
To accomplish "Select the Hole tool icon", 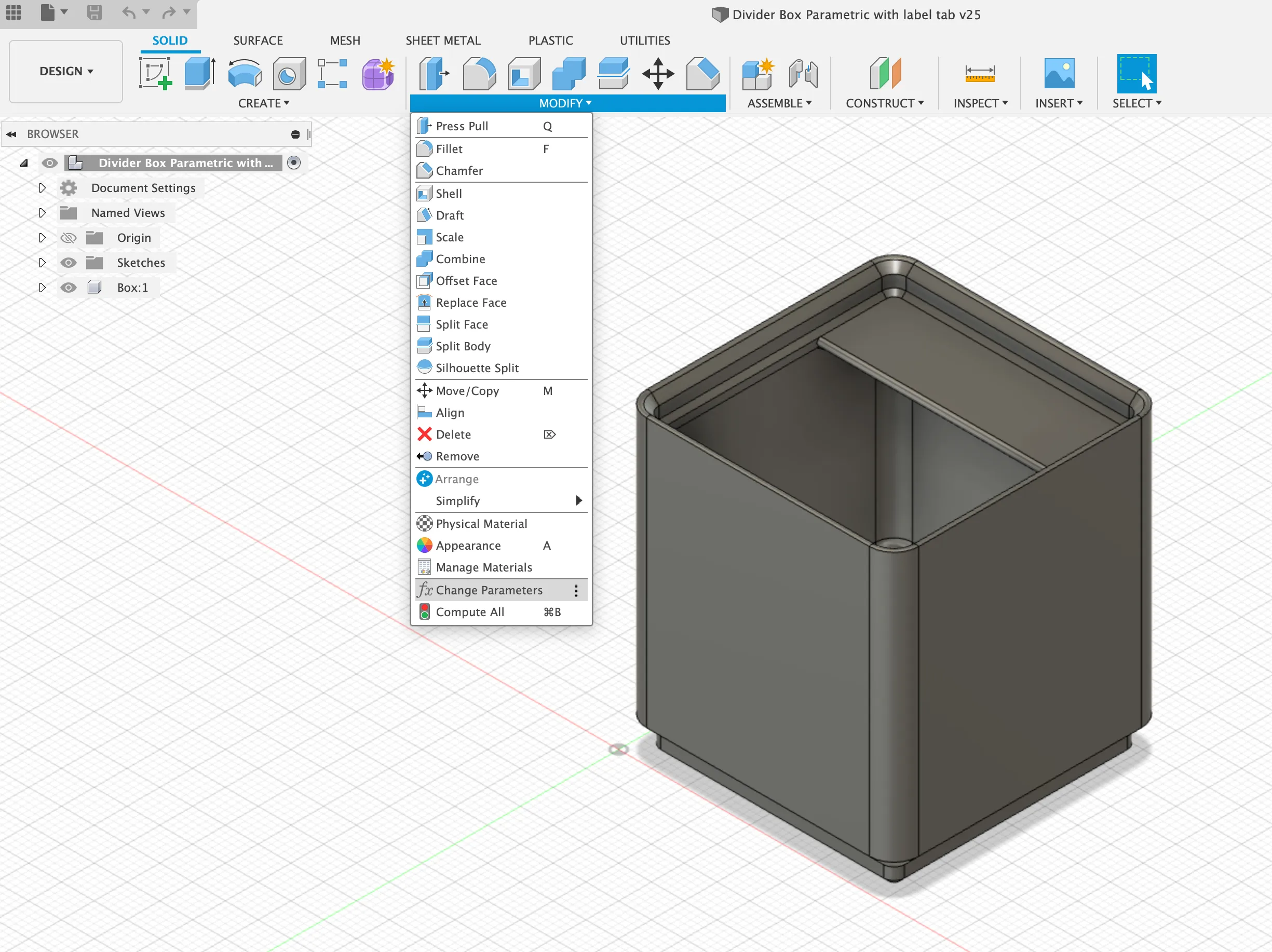I will 289,74.
